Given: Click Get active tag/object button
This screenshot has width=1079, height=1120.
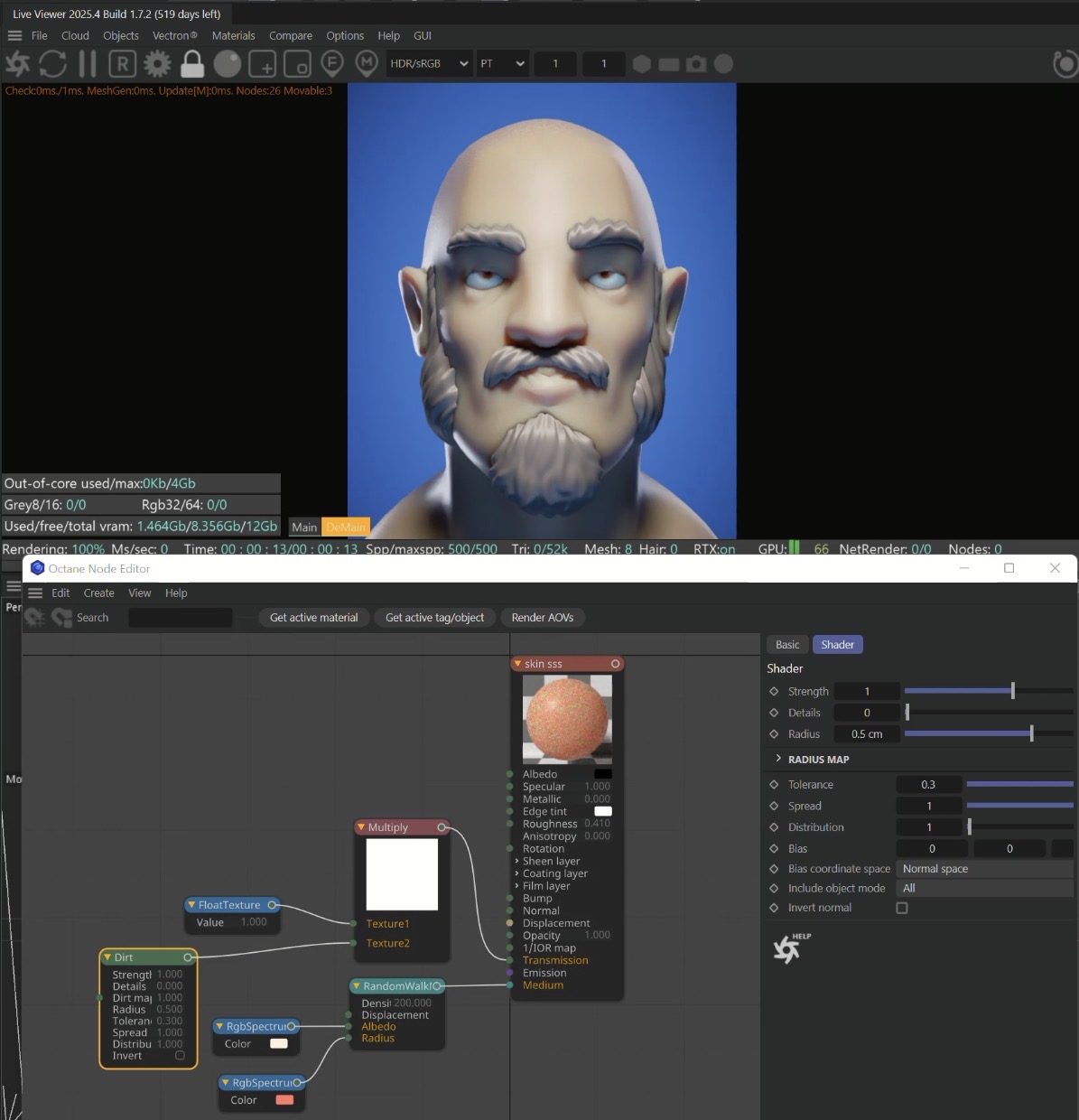Looking at the screenshot, I should tap(434, 618).
